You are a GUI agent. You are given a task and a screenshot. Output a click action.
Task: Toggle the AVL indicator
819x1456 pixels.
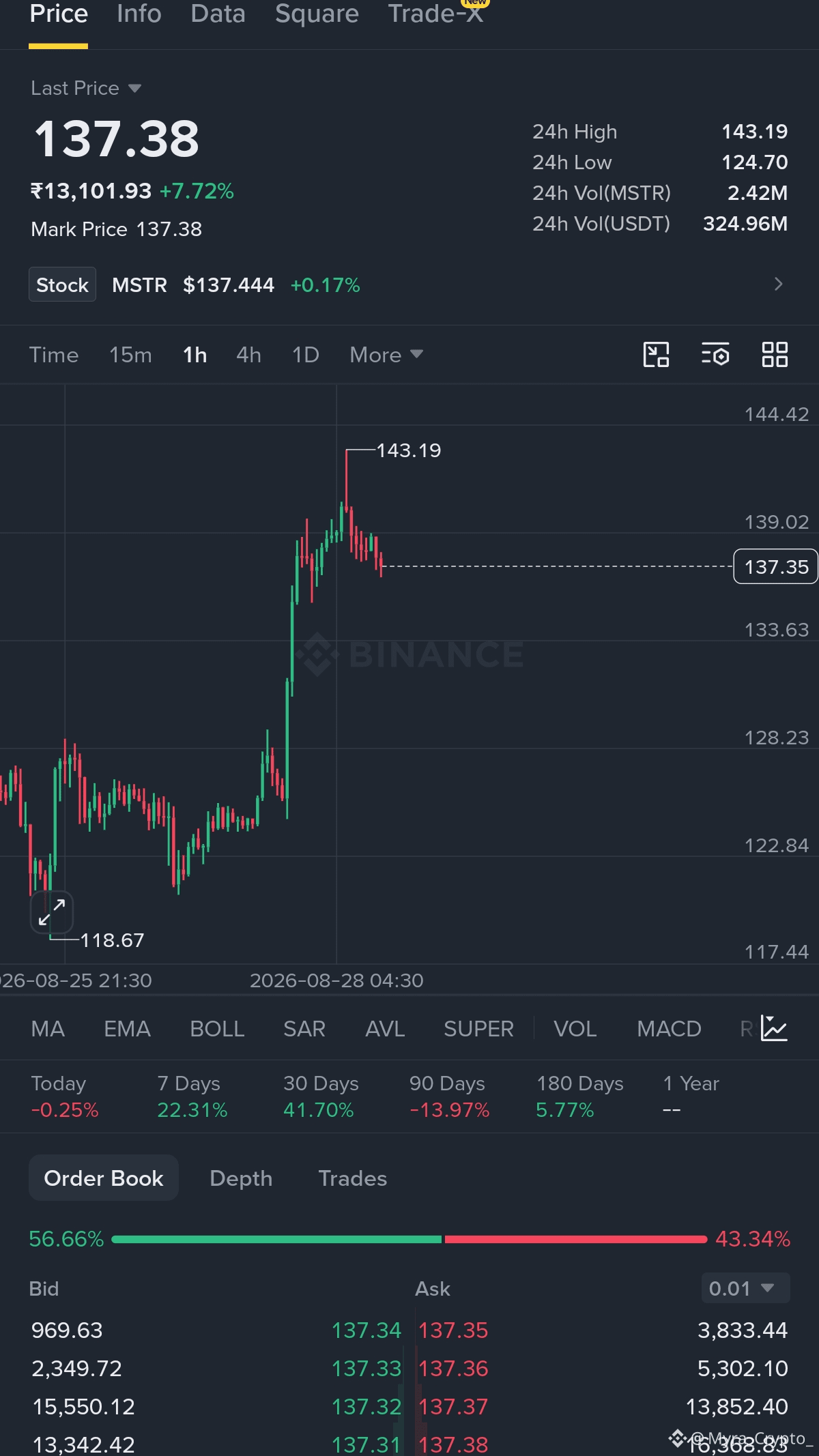pos(385,1028)
